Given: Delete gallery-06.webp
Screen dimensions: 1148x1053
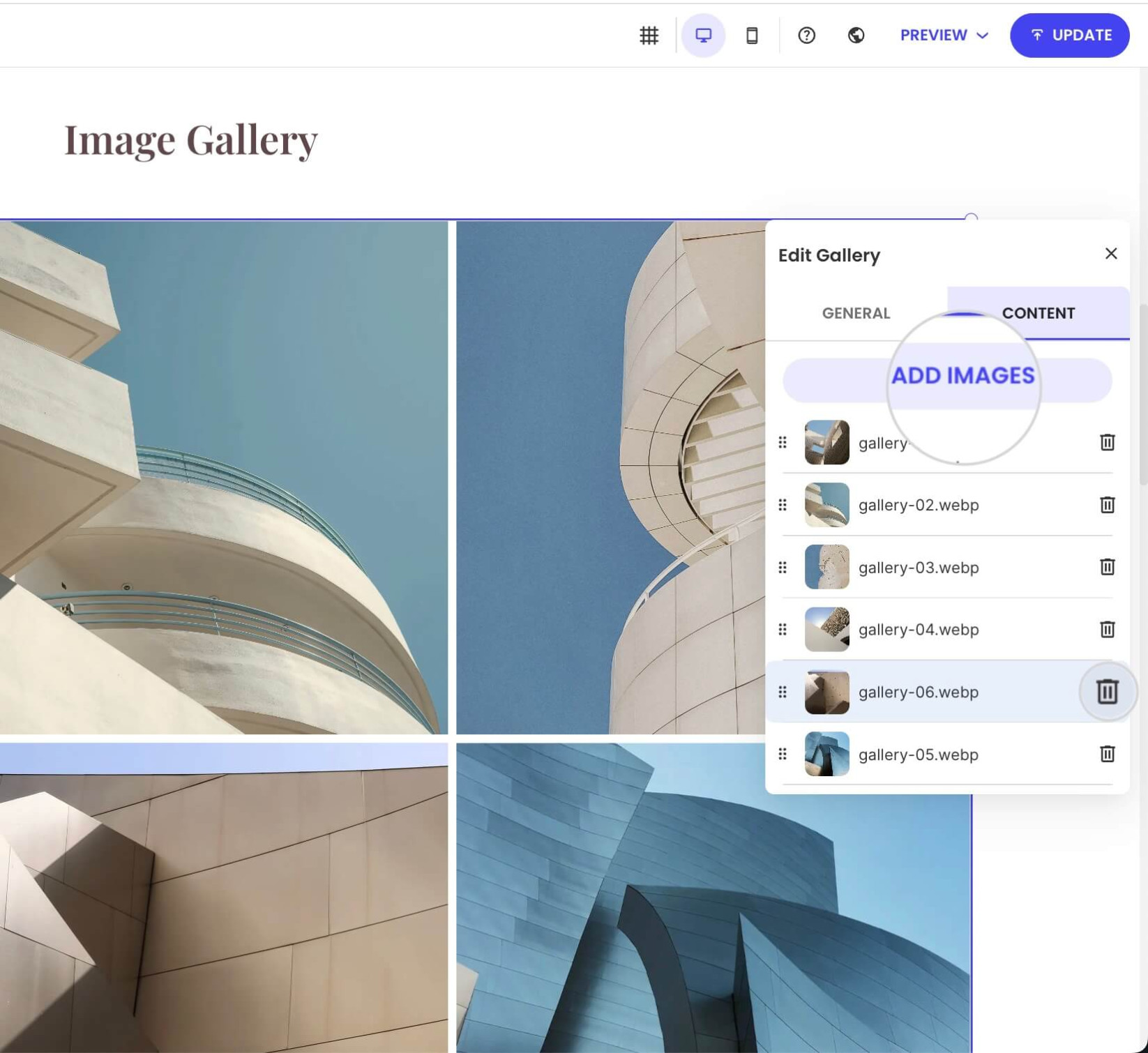Looking at the screenshot, I should tap(1107, 692).
